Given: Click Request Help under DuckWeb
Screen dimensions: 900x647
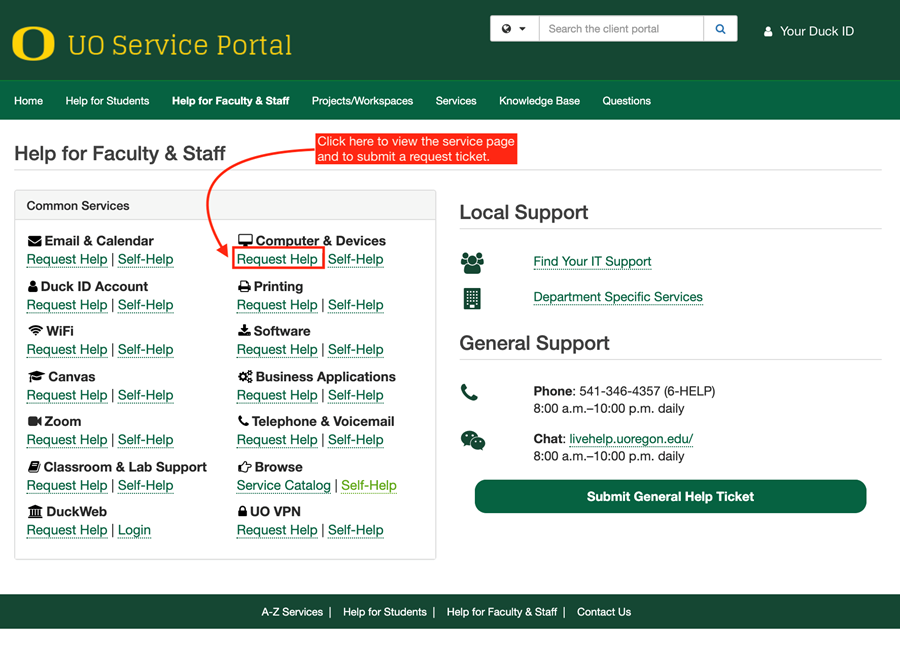Looking at the screenshot, I should pos(67,530).
